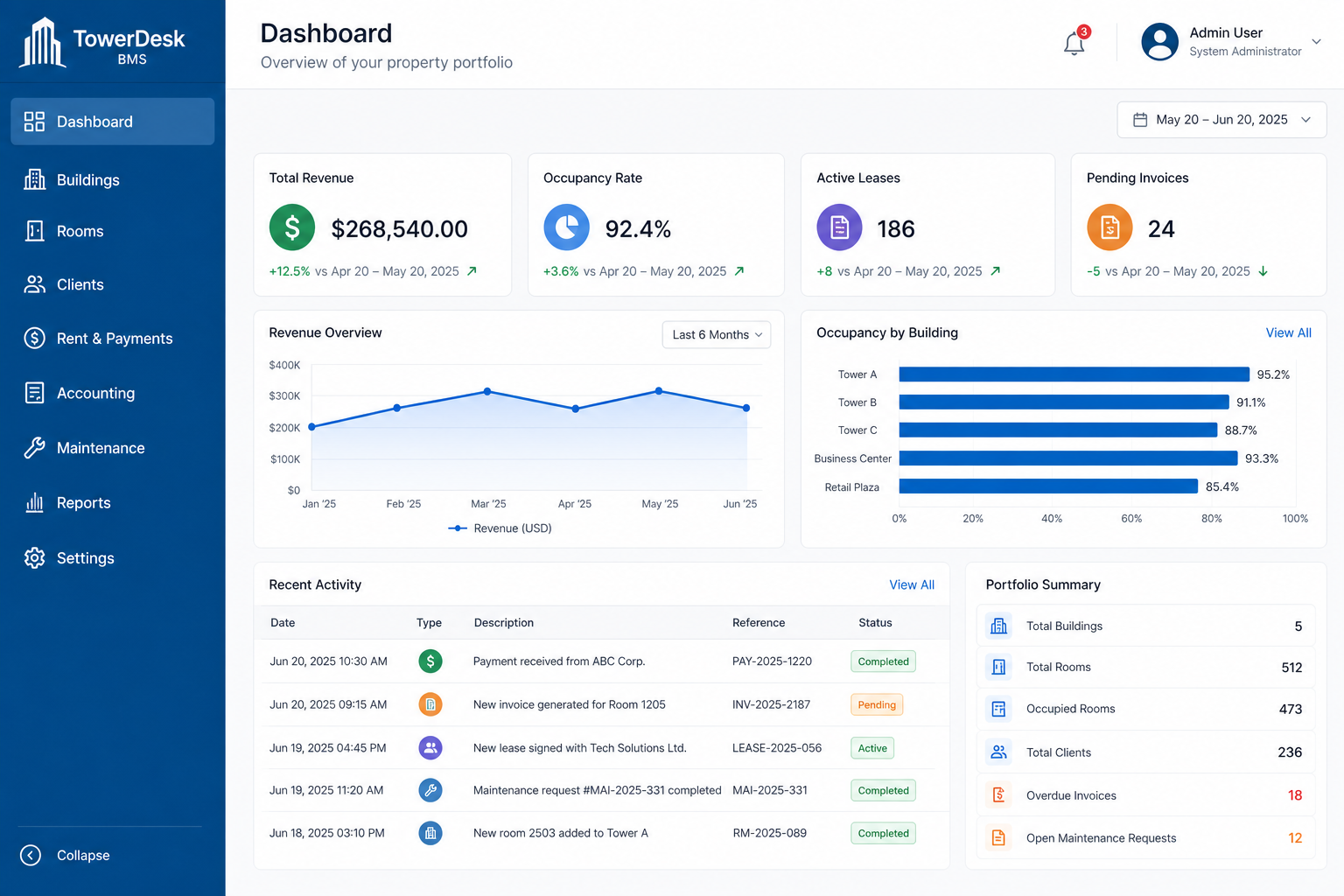Click the Mar '25 data point on revenue chart
The width and height of the screenshot is (1344, 896).
[487, 391]
